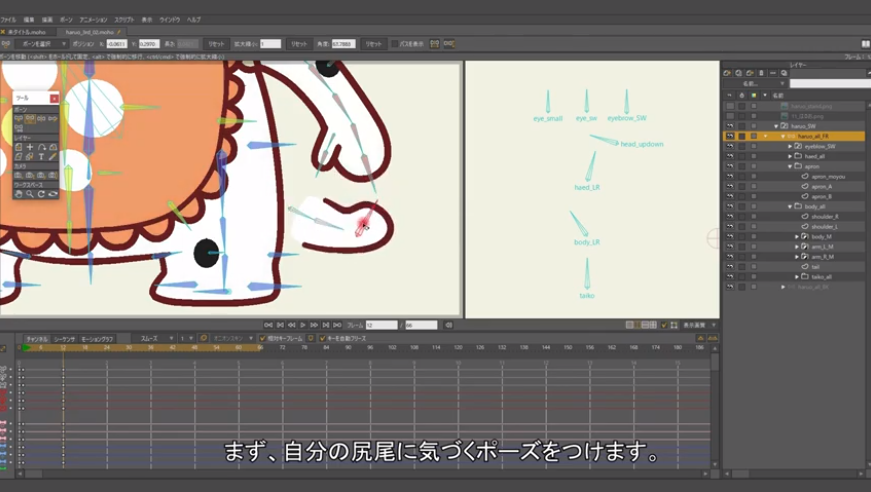Screen dimensions: 871x492
Task: Step forward one frame in the playback controls
Action: click(314, 325)
